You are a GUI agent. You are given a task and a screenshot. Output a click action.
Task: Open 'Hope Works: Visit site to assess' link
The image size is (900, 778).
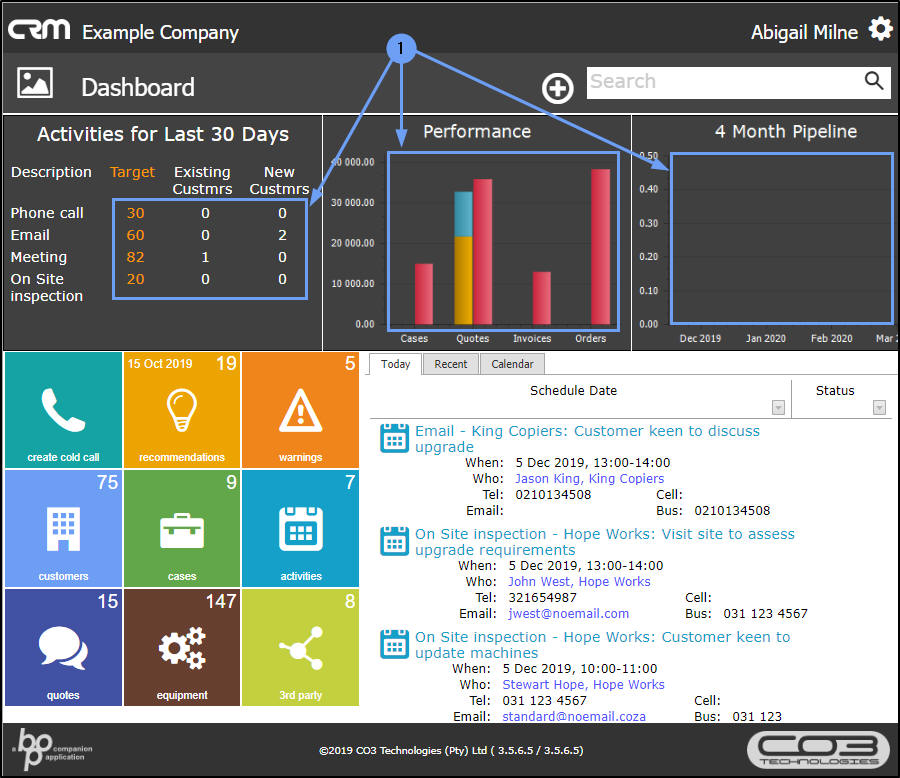[x=605, y=541]
